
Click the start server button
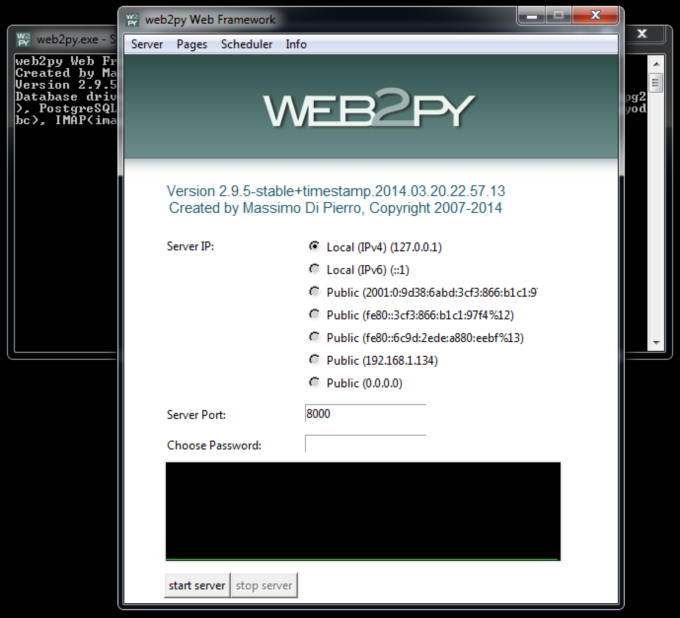[x=197, y=585]
